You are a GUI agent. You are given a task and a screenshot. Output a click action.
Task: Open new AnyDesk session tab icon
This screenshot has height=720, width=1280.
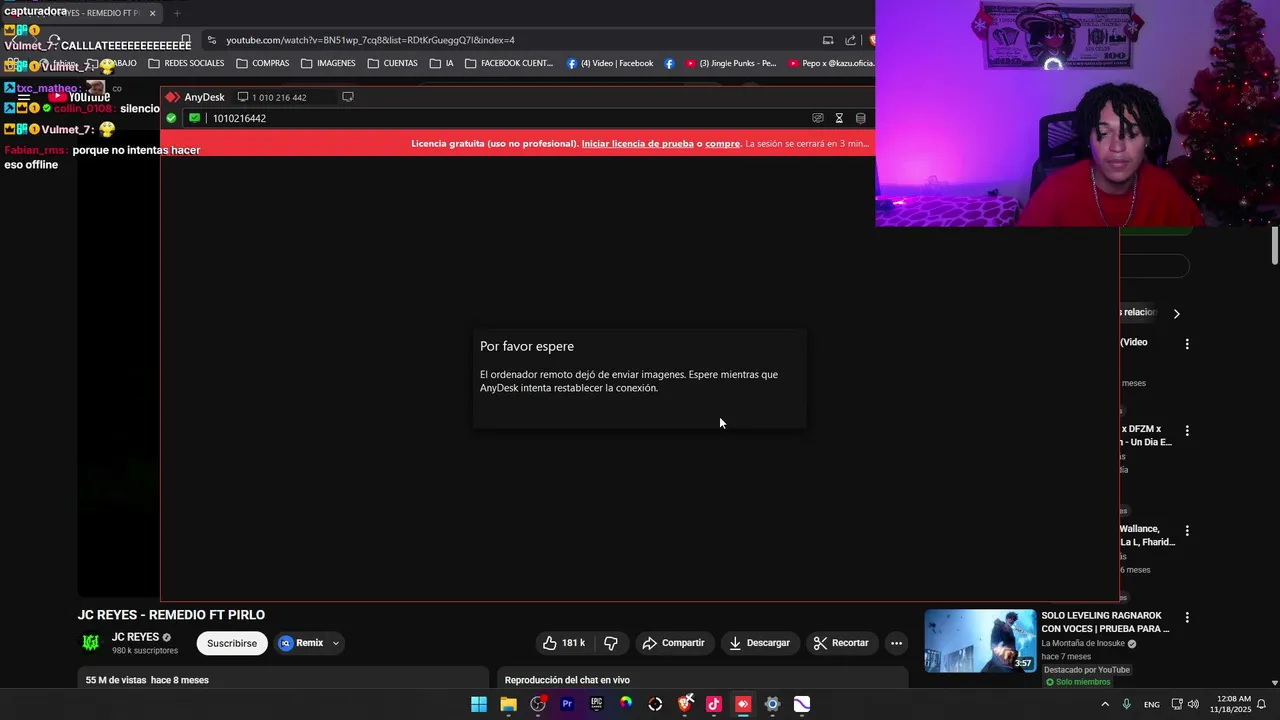click(x=348, y=97)
